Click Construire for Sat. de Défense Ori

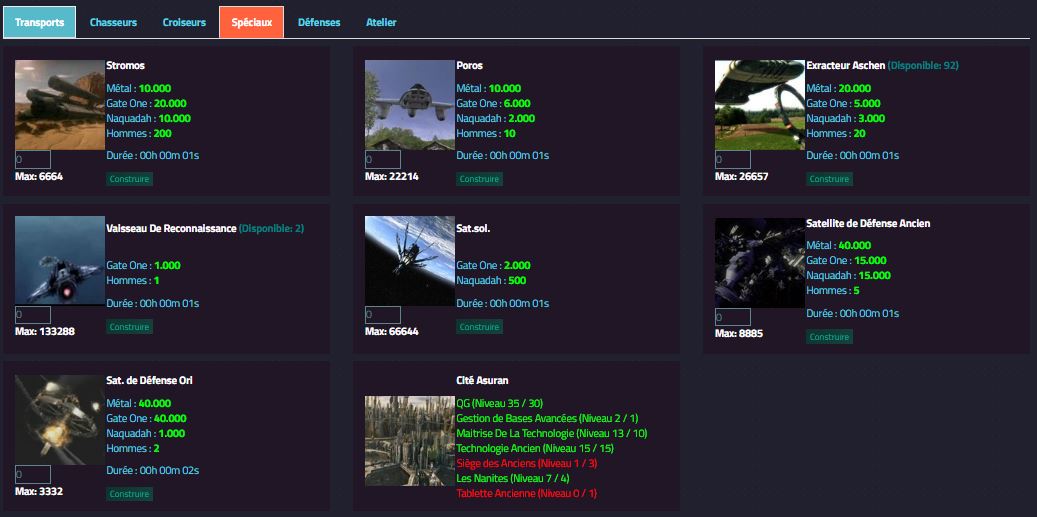pyautogui.click(x=130, y=494)
